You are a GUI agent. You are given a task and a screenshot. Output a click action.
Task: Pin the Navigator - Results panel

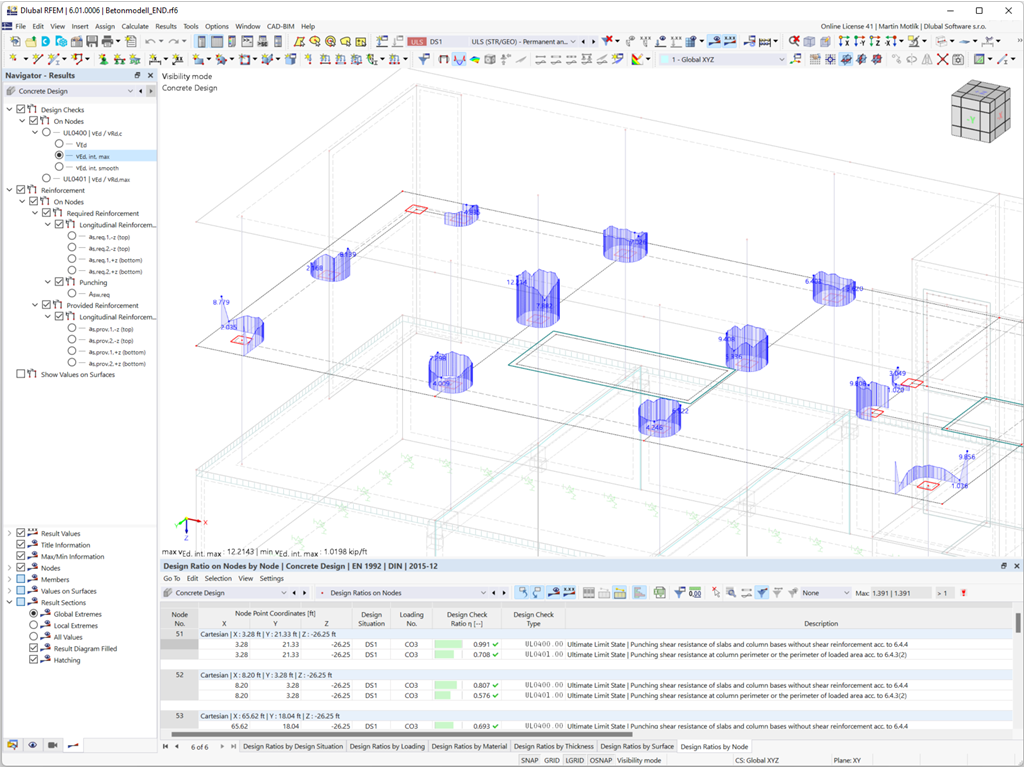pyautogui.click(x=138, y=76)
